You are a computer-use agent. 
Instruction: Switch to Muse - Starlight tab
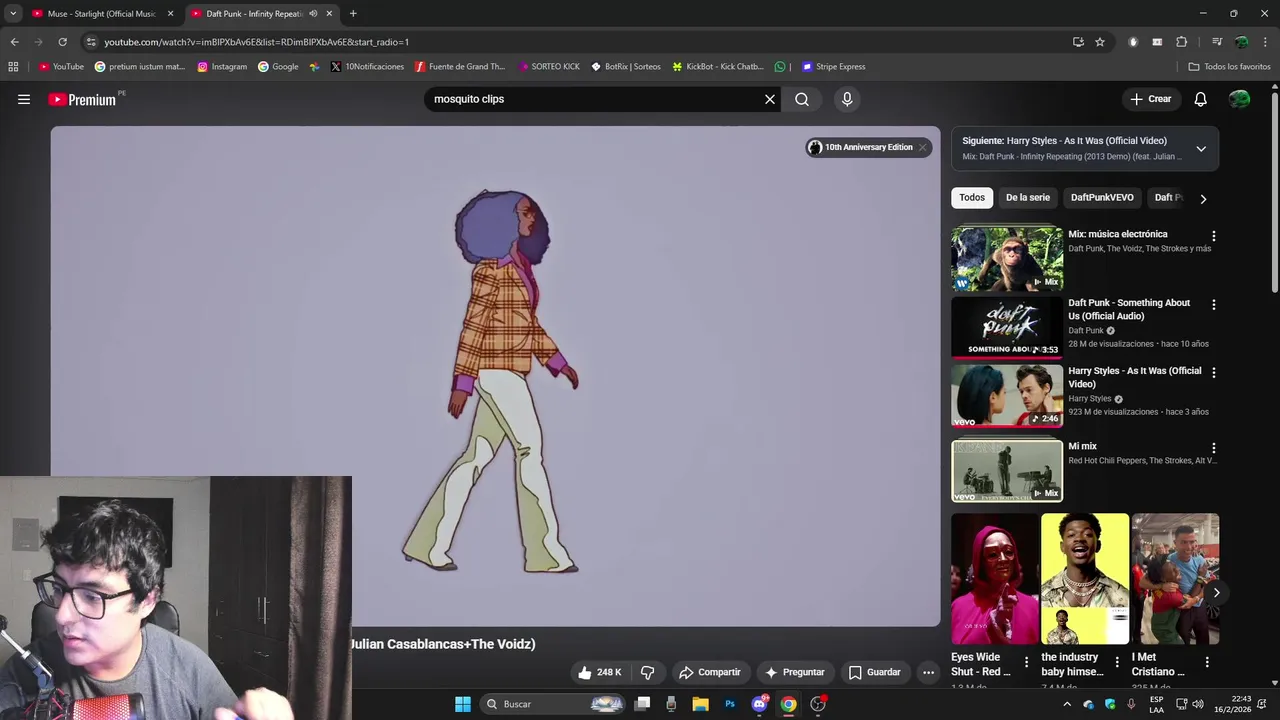pyautogui.click(x=102, y=14)
